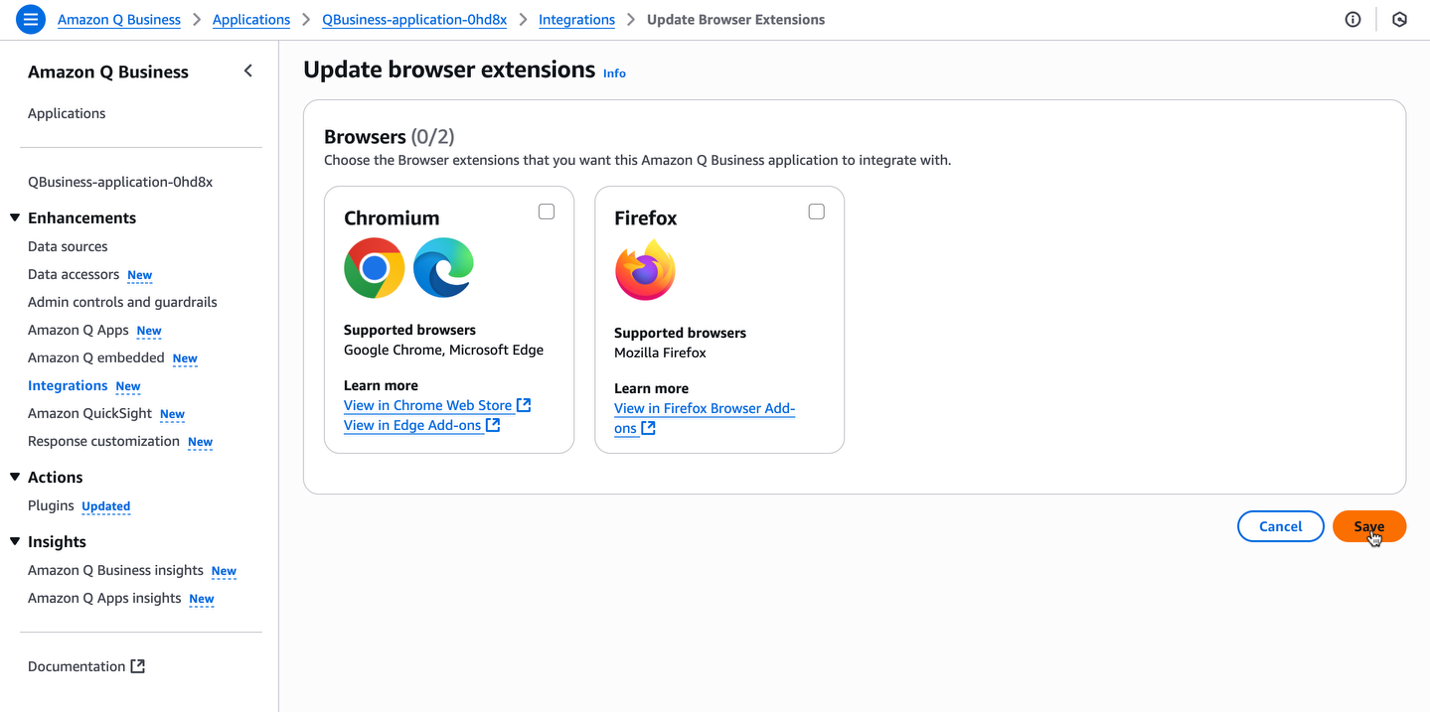The width and height of the screenshot is (1430, 712).
Task: Collapse the Amazon Q Business sidebar
Action: click(x=248, y=71)
